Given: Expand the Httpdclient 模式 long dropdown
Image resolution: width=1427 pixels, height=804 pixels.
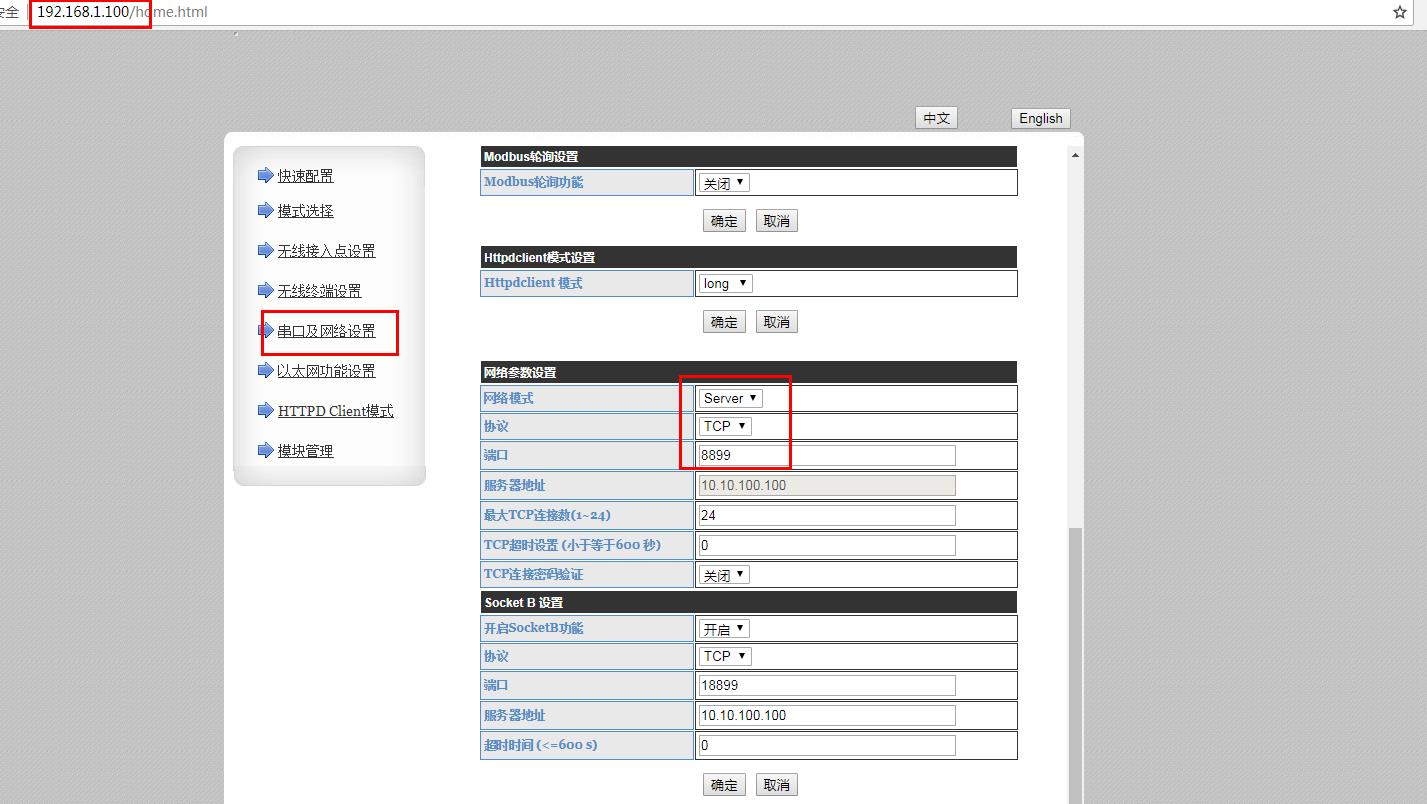Looking at the screenshot, I should click(725, 283).
